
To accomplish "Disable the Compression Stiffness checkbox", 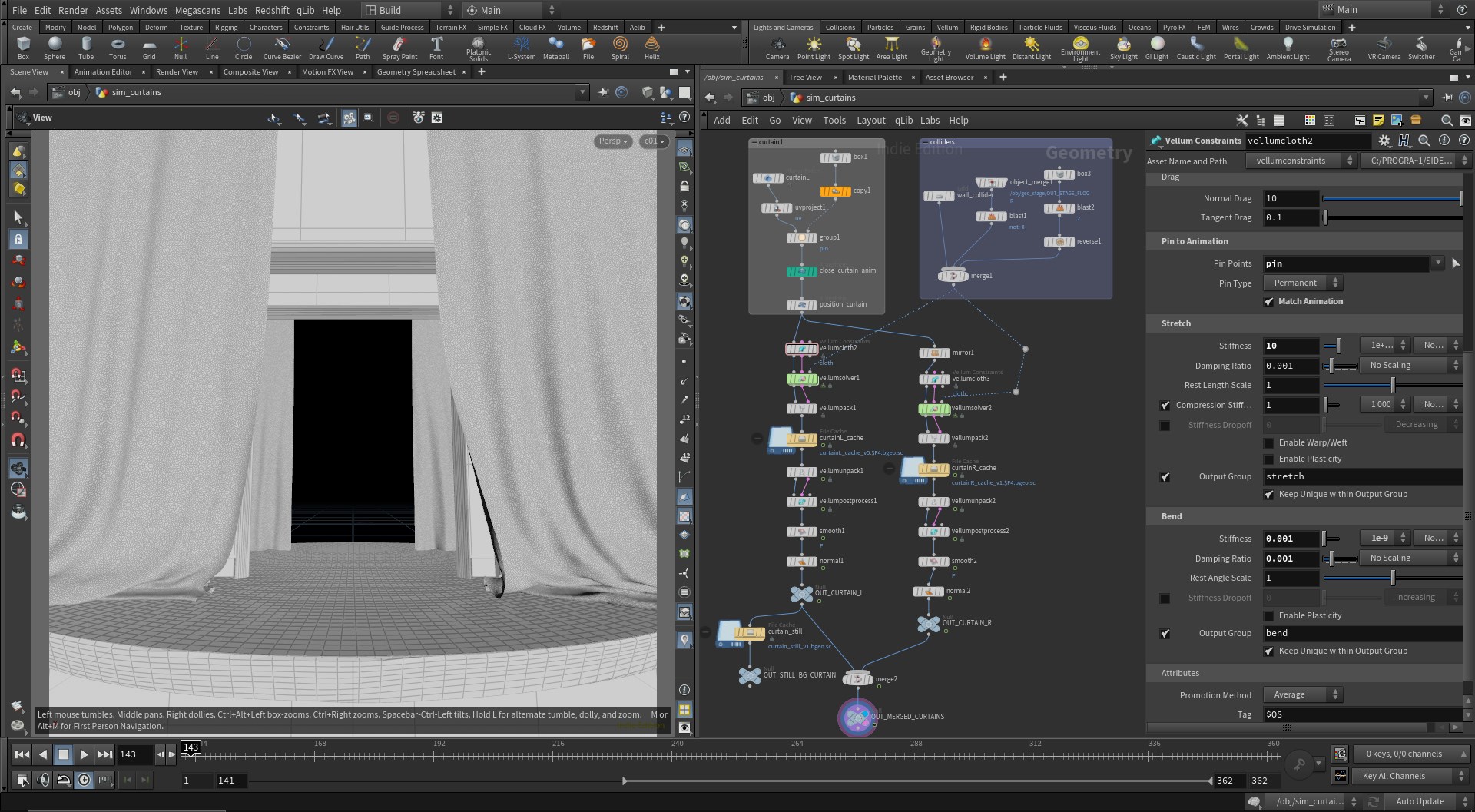I will pyautogui.click(x=1165, y=405).
